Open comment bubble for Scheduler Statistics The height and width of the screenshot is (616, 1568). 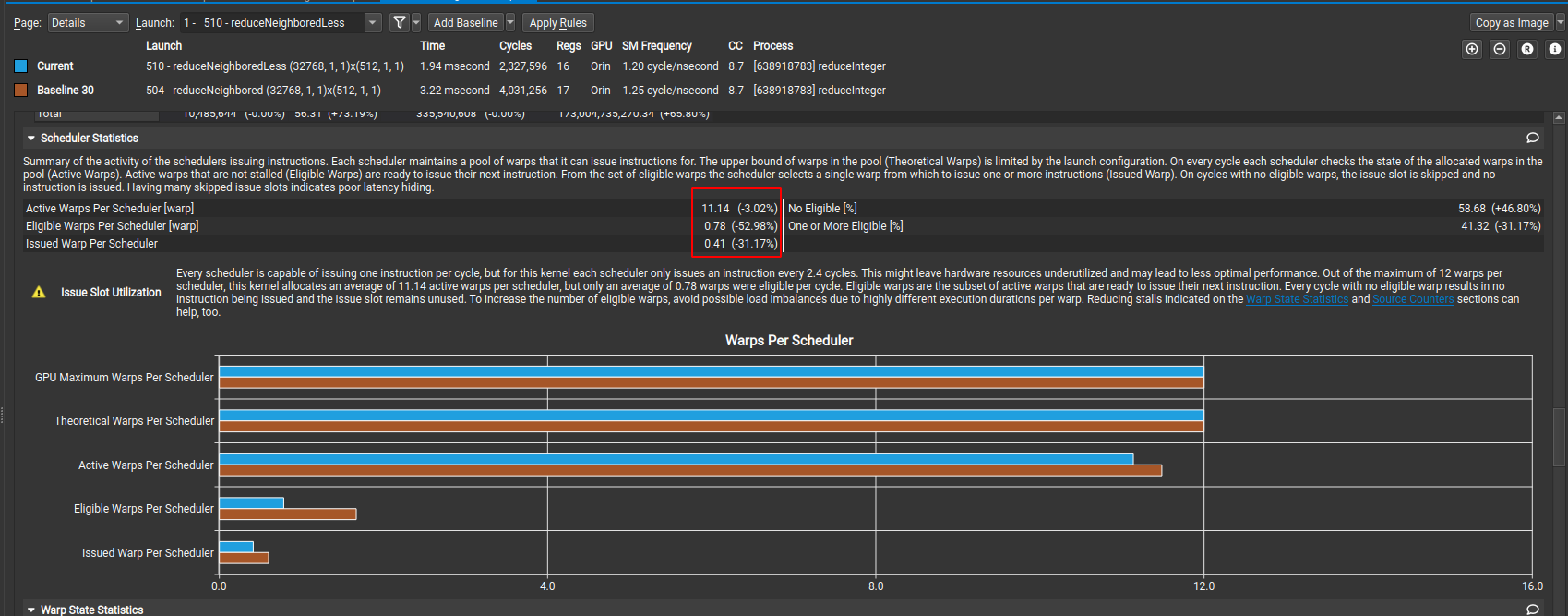click(x=1533, y=138)
